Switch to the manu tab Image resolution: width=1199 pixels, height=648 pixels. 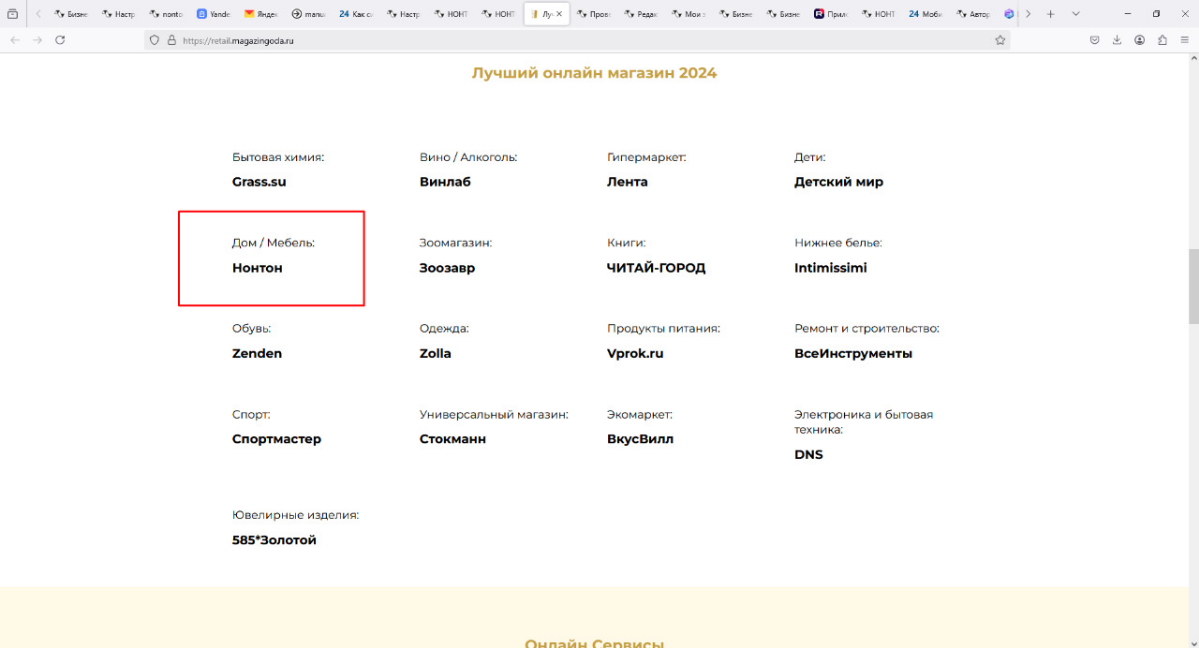(x=308, y=14)
